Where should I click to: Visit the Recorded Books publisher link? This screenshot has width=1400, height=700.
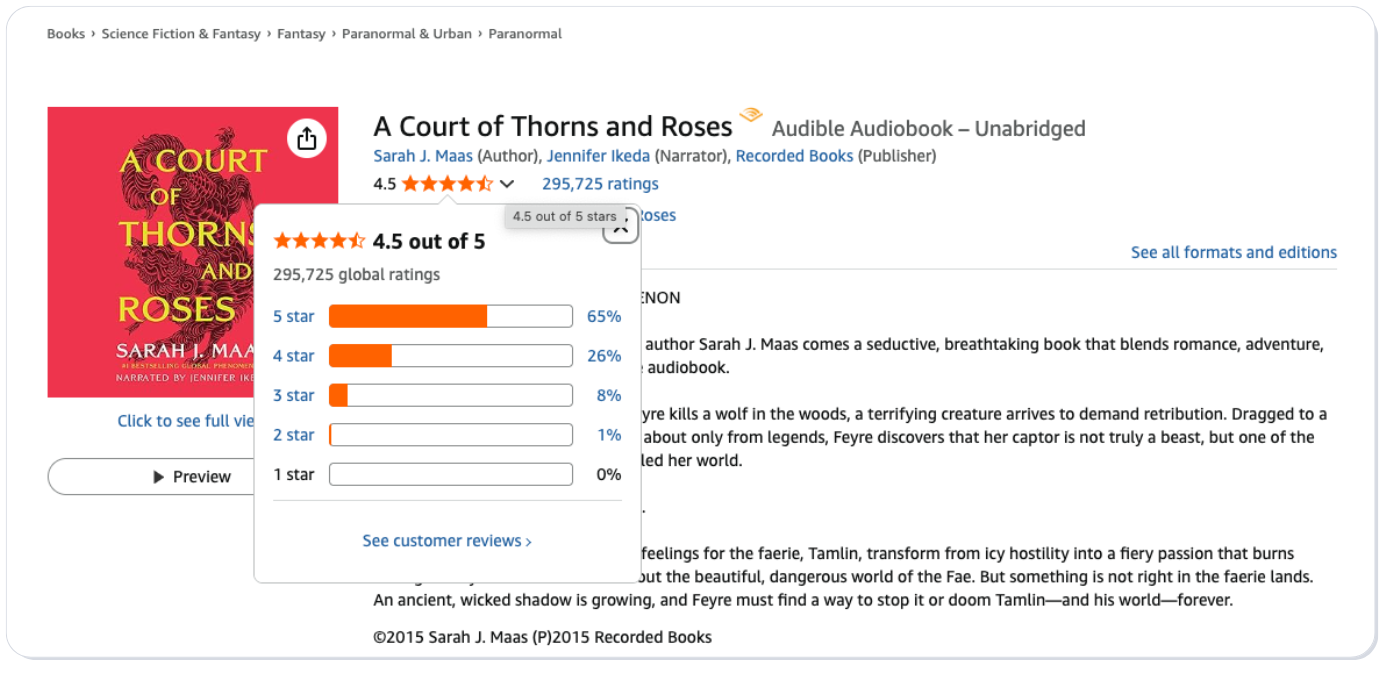click(x=794, y=156)
